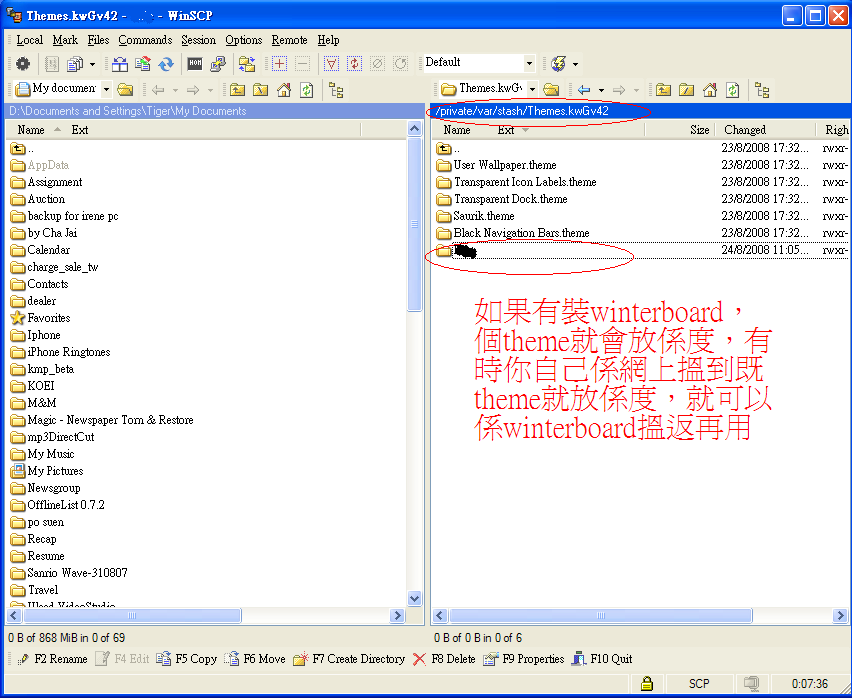
Task: Click F5 Copy button
Action: pyautogui.click(x=187, y=659)
